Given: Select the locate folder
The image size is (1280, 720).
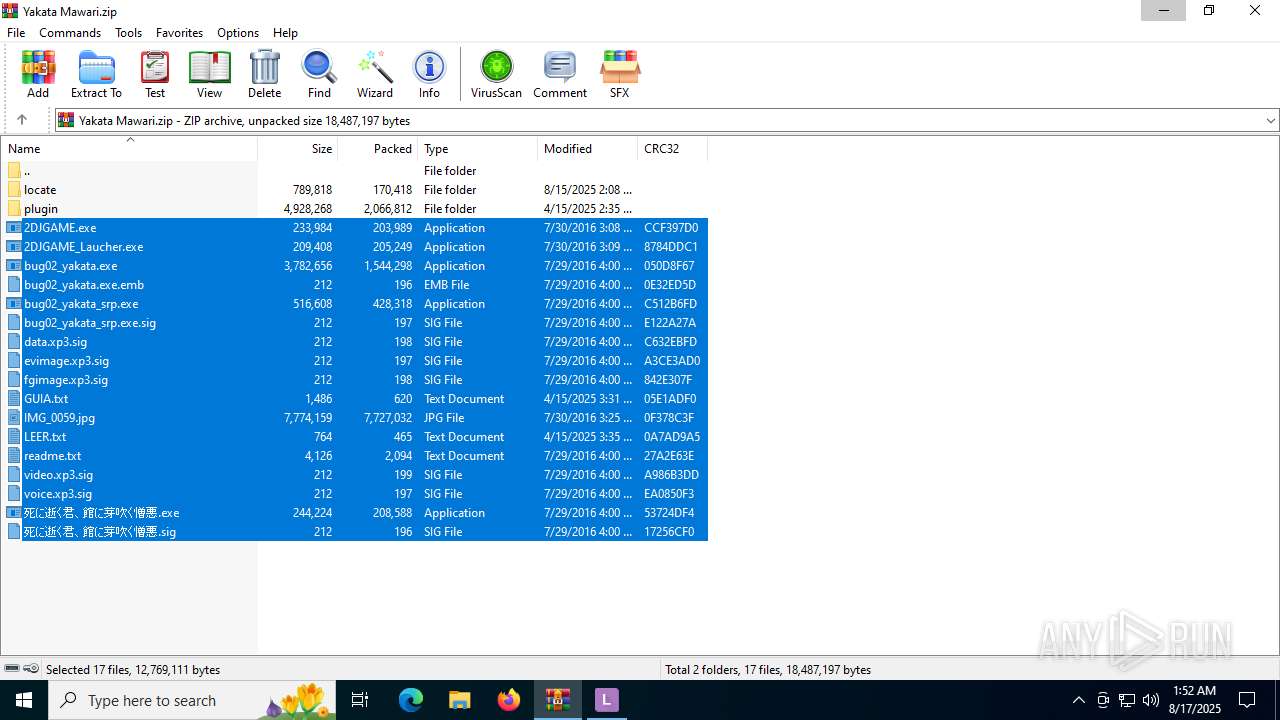Looking at the screenshot, I should [x=355, y=190].
